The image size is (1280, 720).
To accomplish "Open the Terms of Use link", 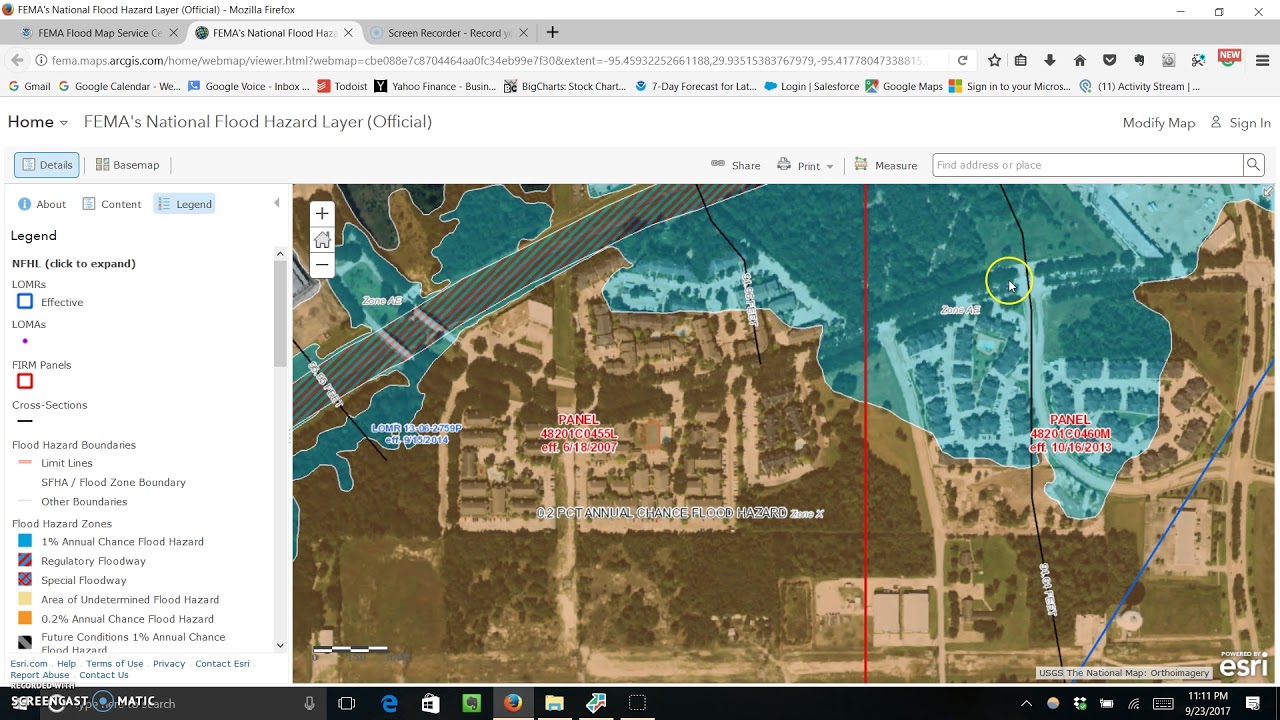I will pyautogui.click(x=114, y=664).
